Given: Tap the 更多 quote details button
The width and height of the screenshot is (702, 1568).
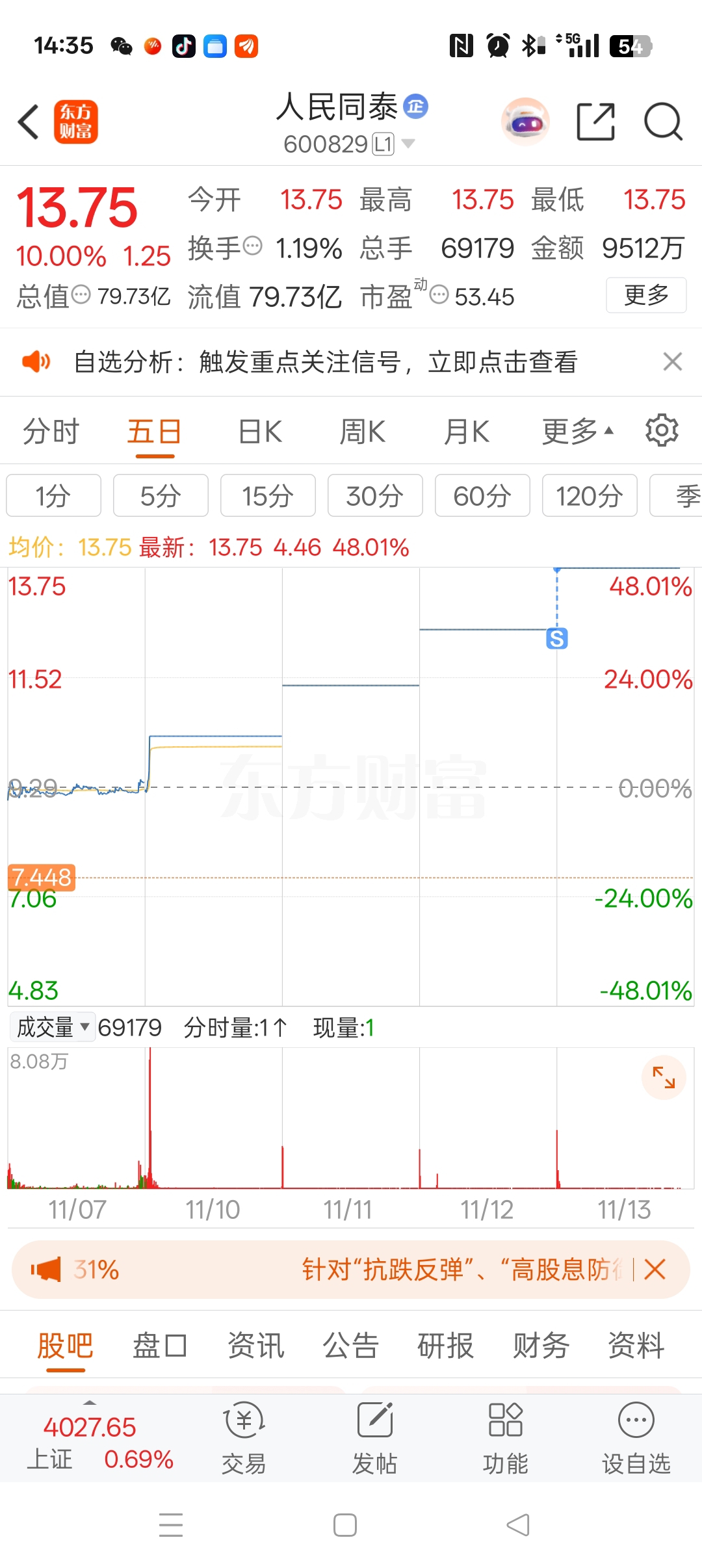Looking at the screenshot, I should pos(646,295).
